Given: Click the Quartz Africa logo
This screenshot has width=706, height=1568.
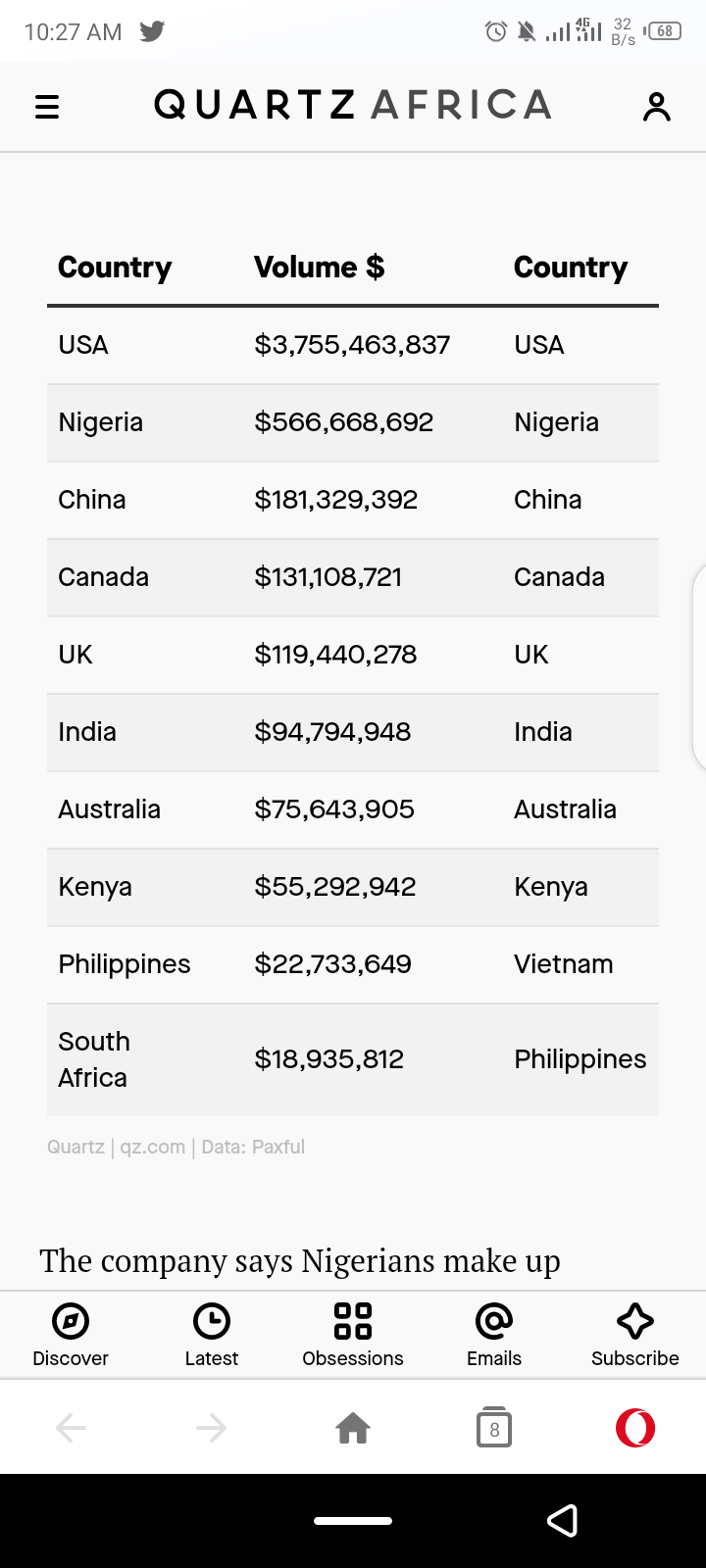Looking at the screenshot, I should [x=353, y=105].
